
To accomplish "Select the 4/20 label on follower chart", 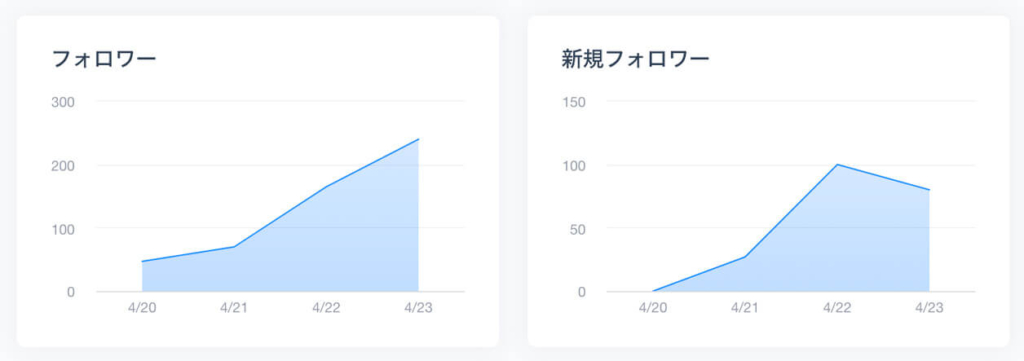I will tap(142, 308).
